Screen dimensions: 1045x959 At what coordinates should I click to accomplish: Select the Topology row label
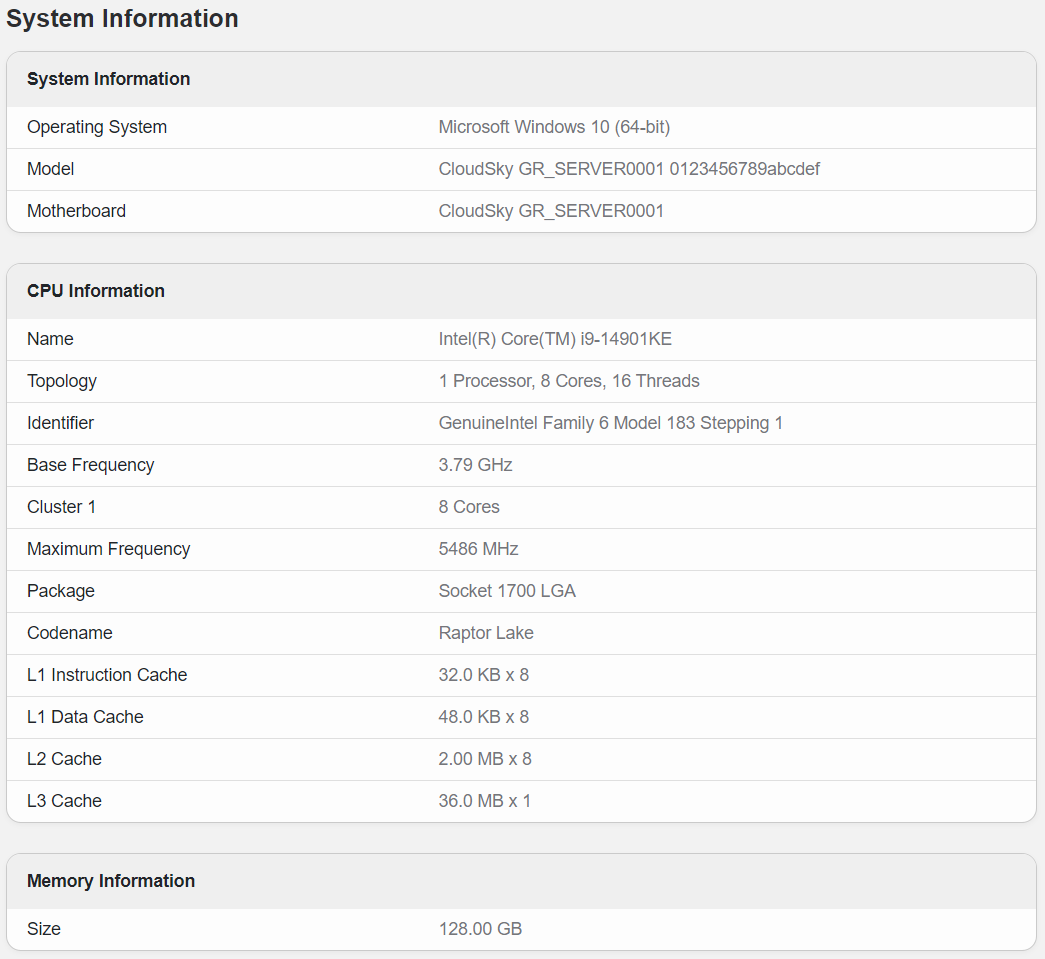point(62,381)
